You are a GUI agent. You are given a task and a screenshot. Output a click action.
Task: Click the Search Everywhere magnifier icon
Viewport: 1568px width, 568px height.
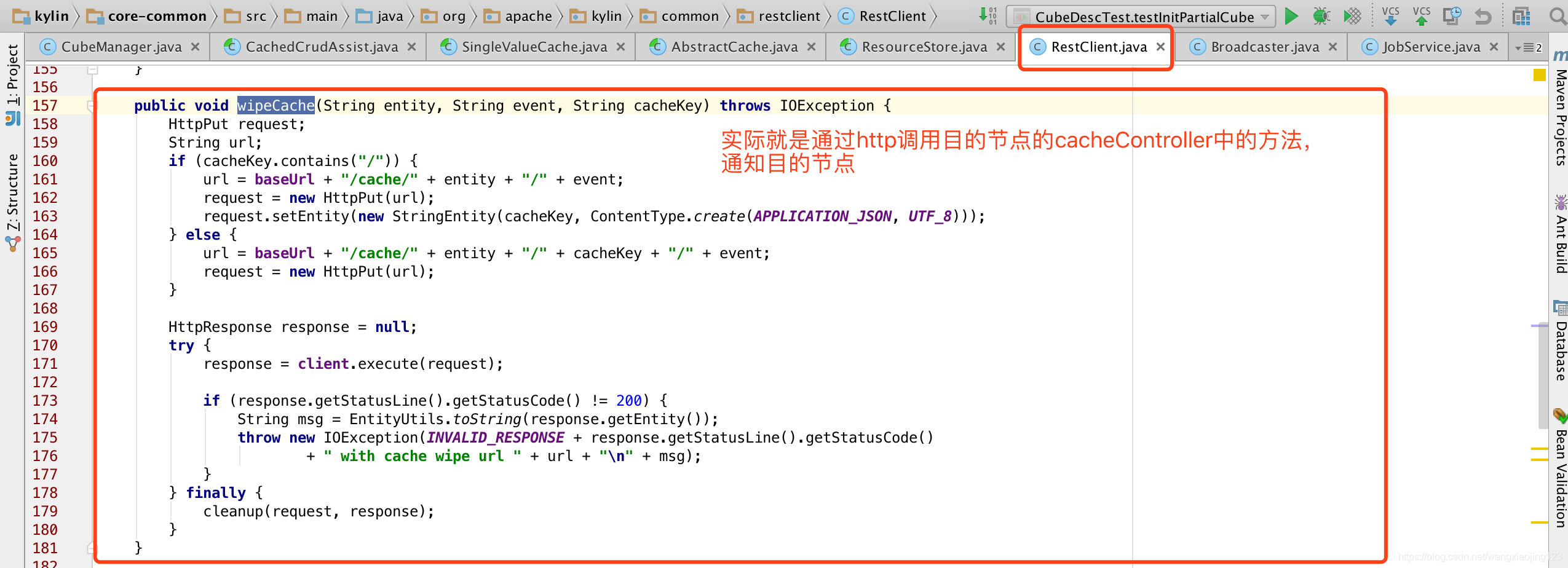click(x=1558, y=16)
